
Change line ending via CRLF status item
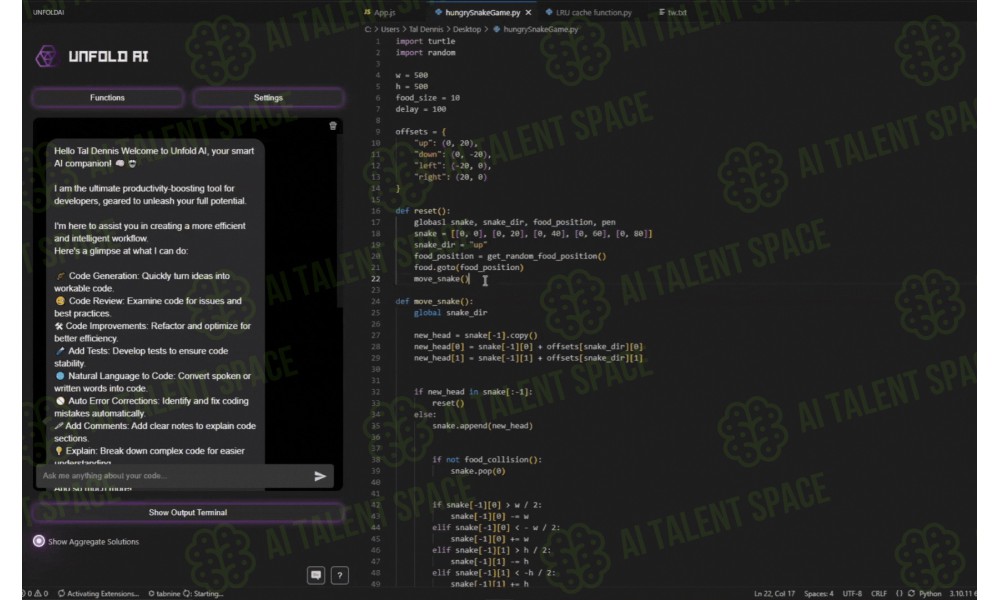click(x=879, y=594)
